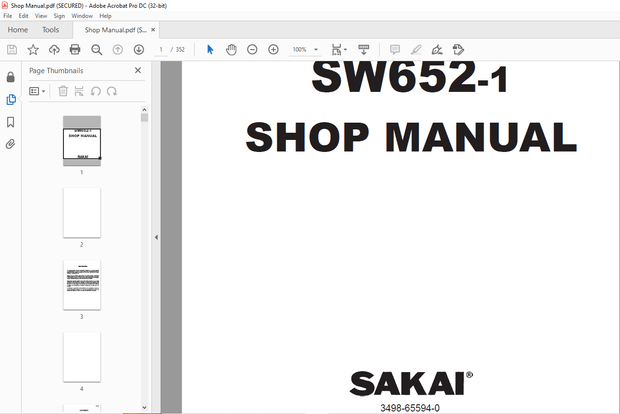Close the Page Thumbnails panel
This screenshot has width=620, height=414.
tap(138, 71)
